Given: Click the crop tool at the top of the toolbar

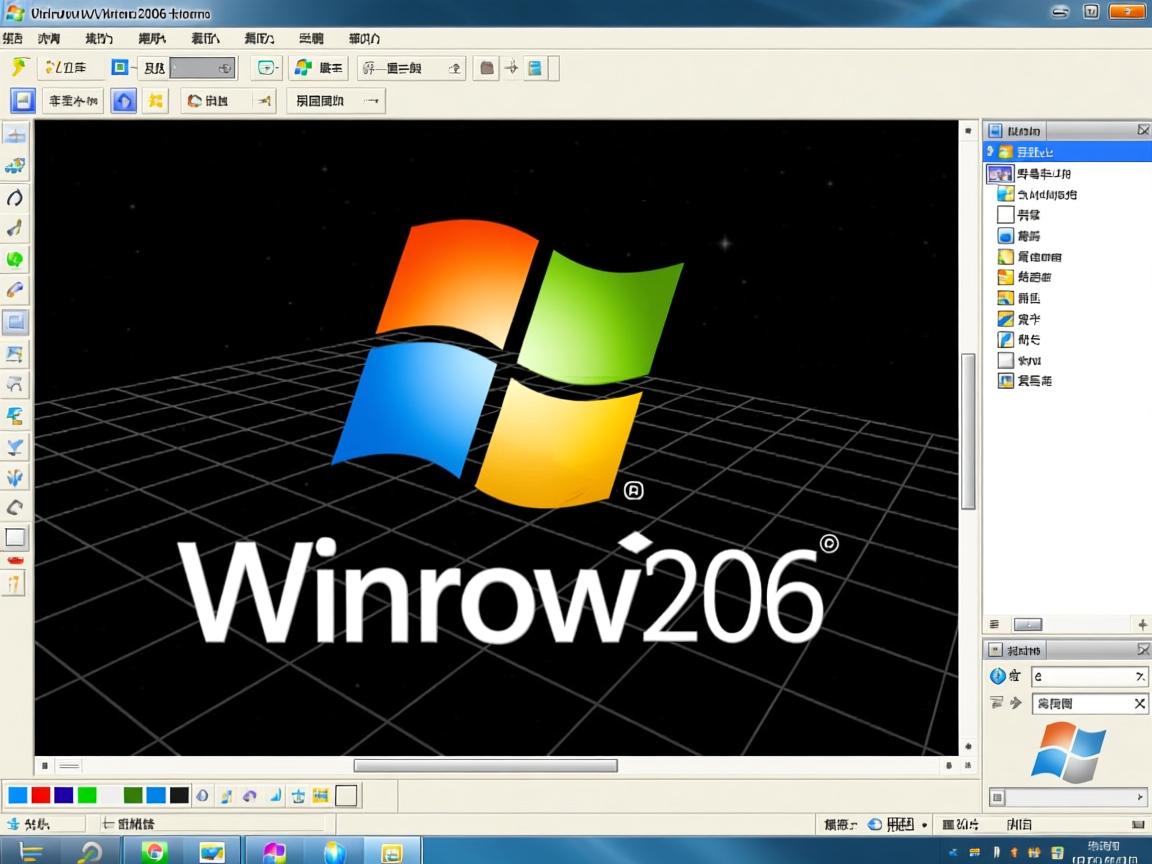Looking at the screenshot, I should [x=14, y=135].
